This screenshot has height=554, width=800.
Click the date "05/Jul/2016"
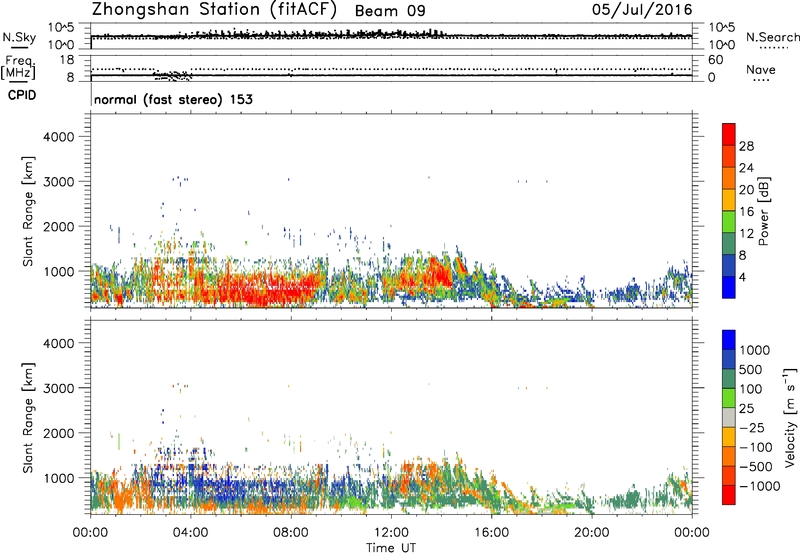pos(642,10)
